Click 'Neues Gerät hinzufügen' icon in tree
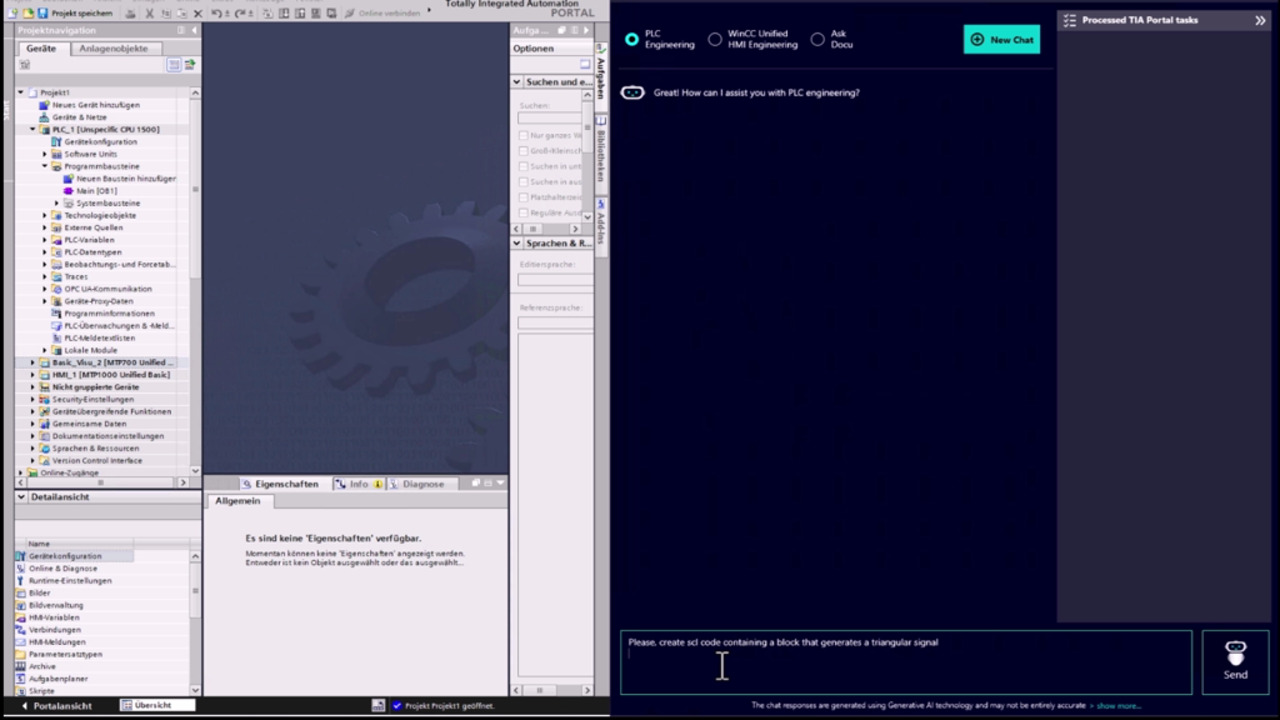This screenshot has width=1280, height=720. (44, 105)
